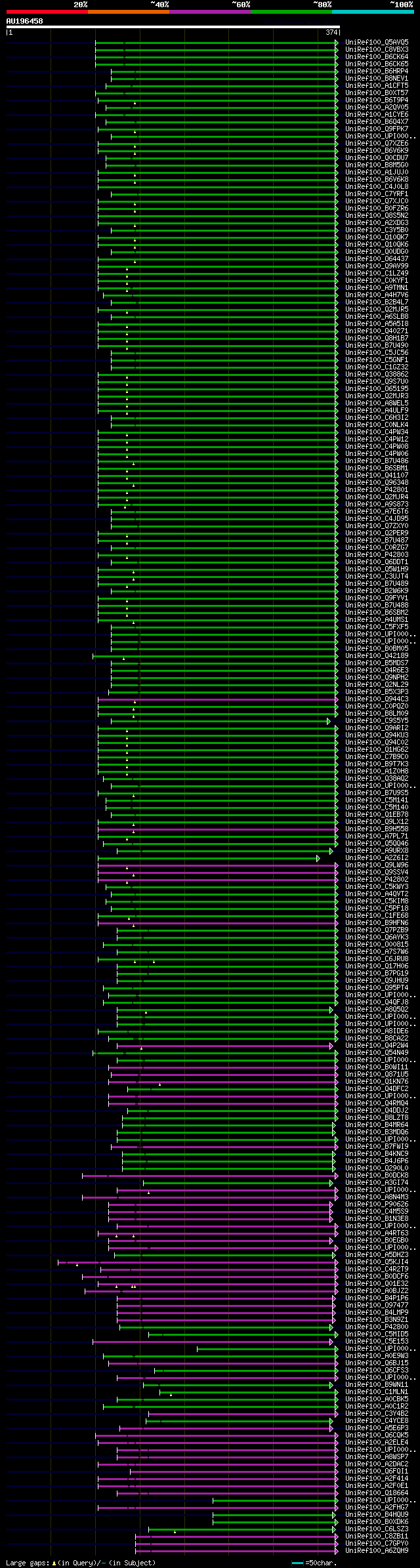This screenshot has width=420, height=1568.
Task: Click the green ~80% identity legend segment
Action: (291, 12)
